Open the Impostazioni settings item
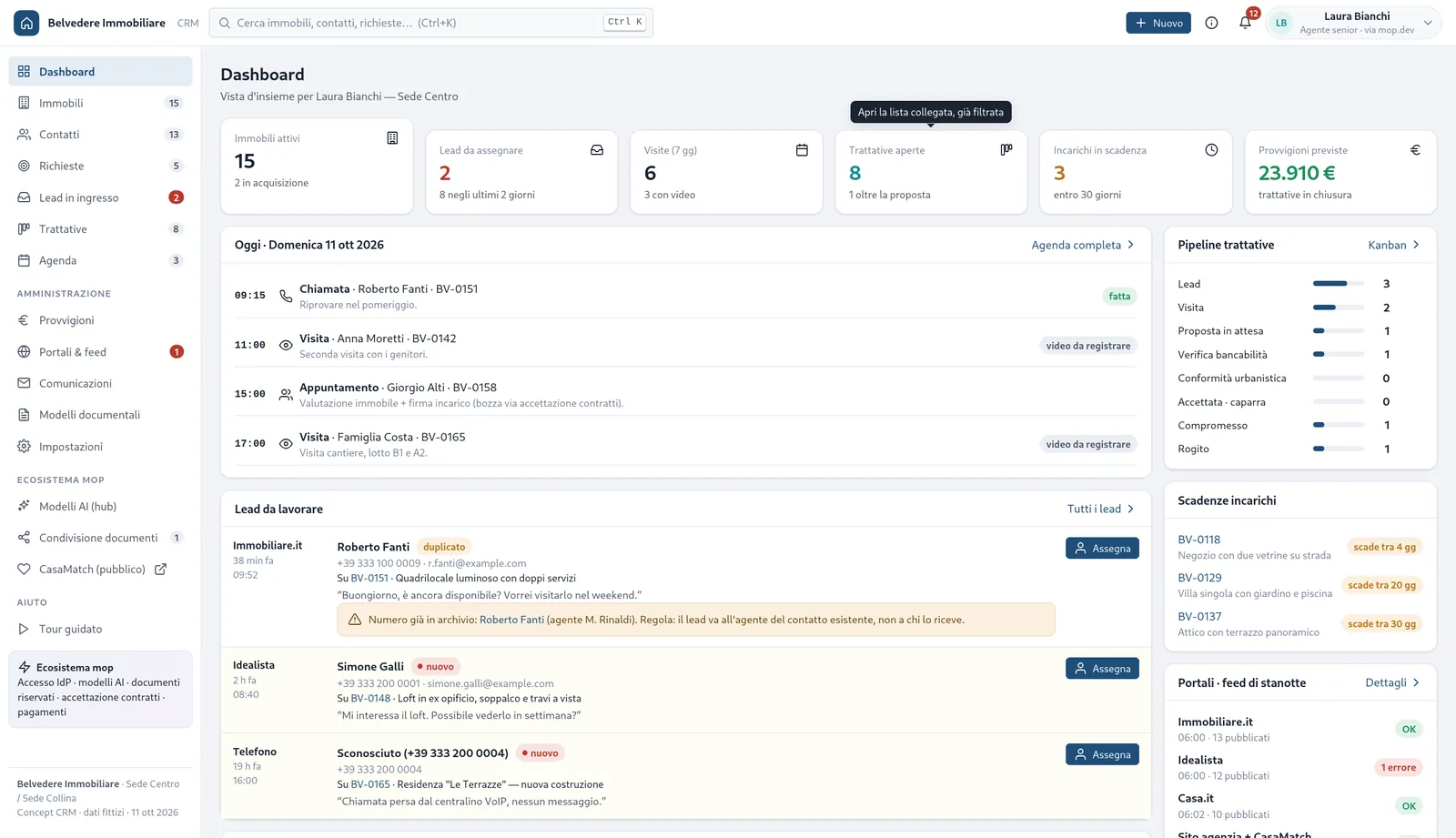This screenshot has height=838, width=1456. click(x=100, y=447)
